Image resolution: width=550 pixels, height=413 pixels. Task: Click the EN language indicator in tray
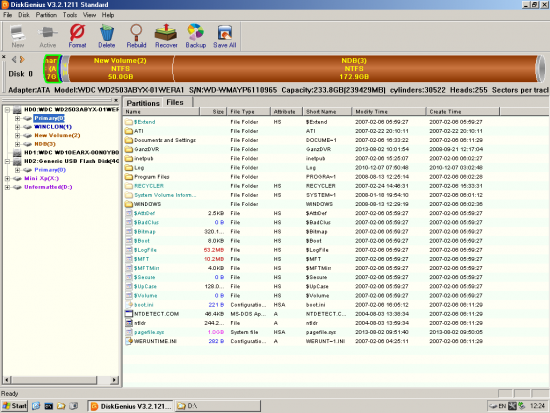click(502, 406)
